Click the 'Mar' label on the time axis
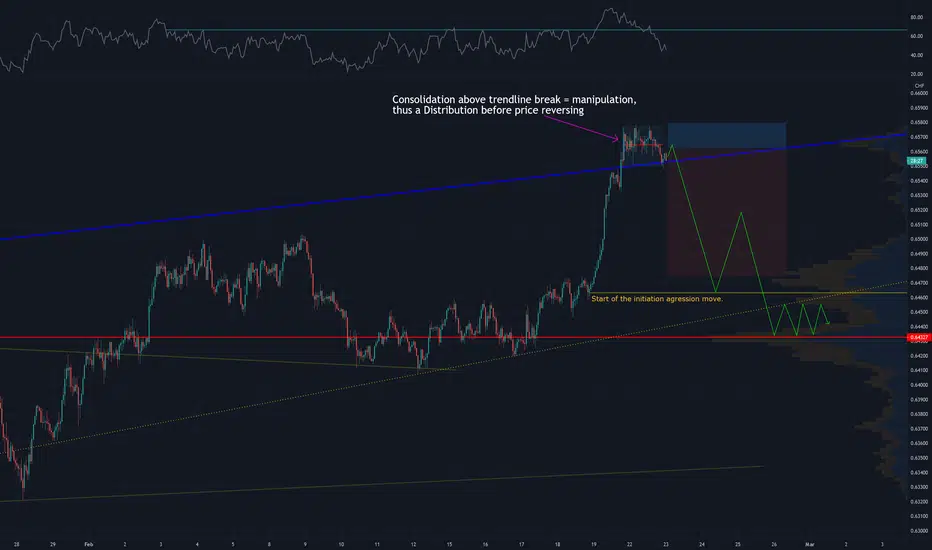The image size is (932, 550). 809,544
